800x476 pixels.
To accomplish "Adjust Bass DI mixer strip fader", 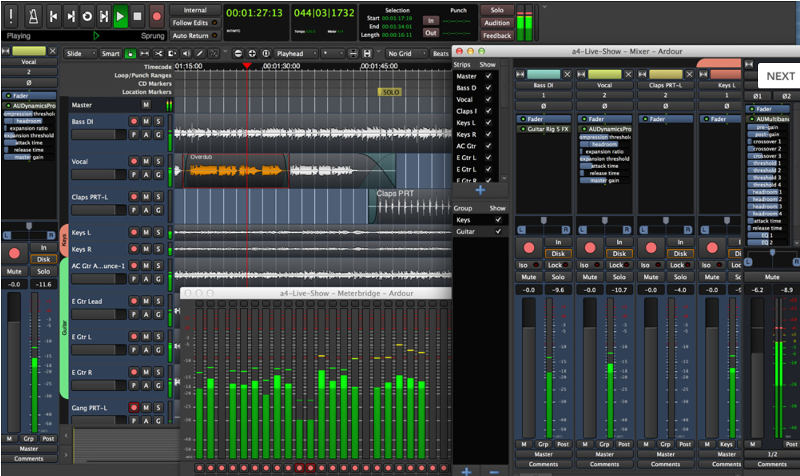I will [529, 367].
